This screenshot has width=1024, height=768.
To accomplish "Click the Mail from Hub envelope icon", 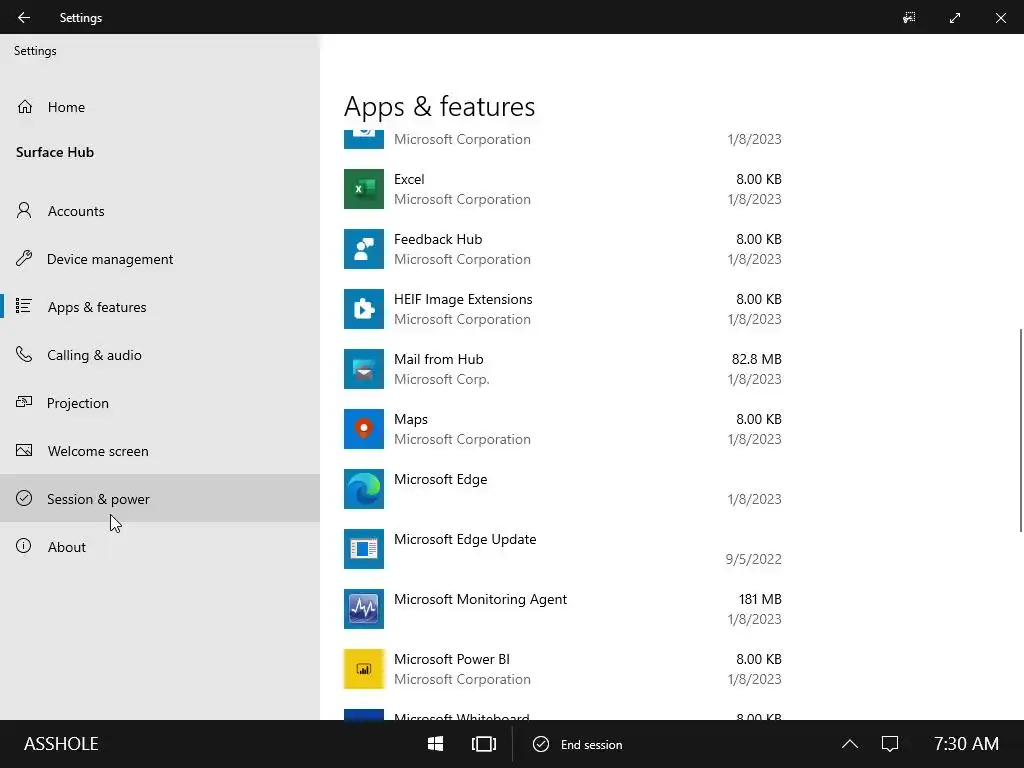I will [x=364, y=369].
